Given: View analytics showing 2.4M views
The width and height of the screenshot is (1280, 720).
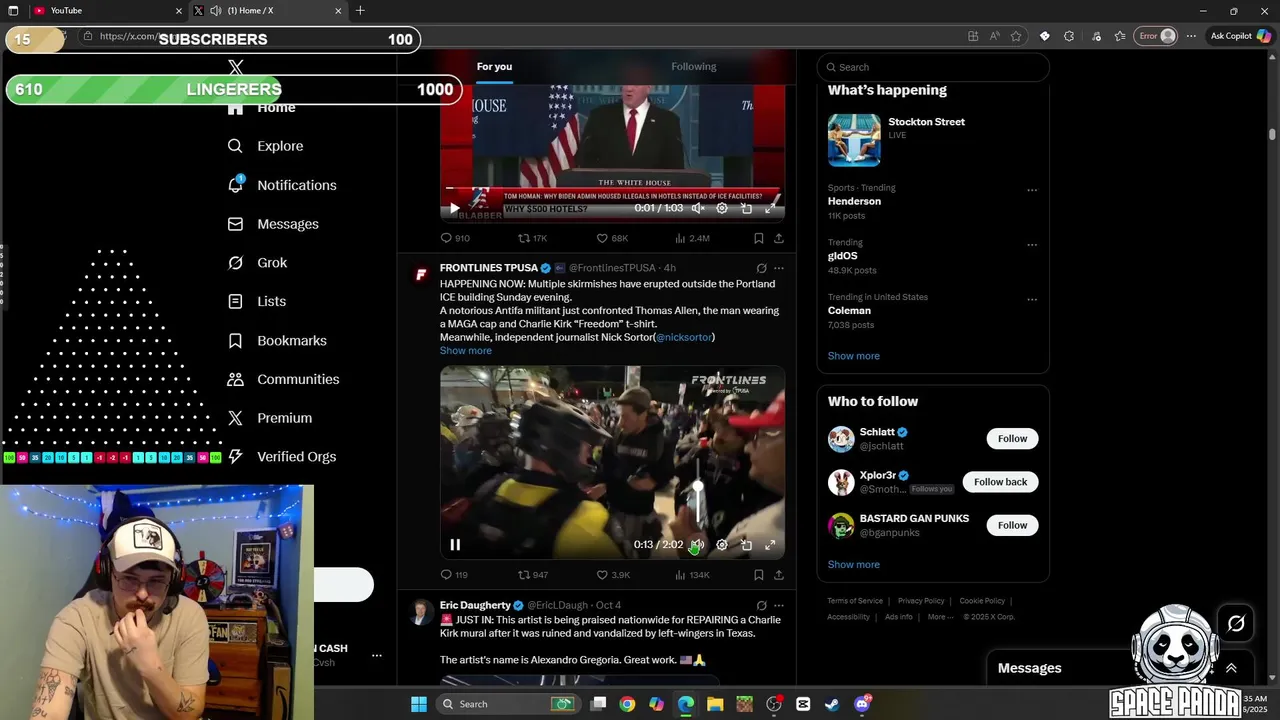Looking at the screenshot, I should (x=692, y=238).
